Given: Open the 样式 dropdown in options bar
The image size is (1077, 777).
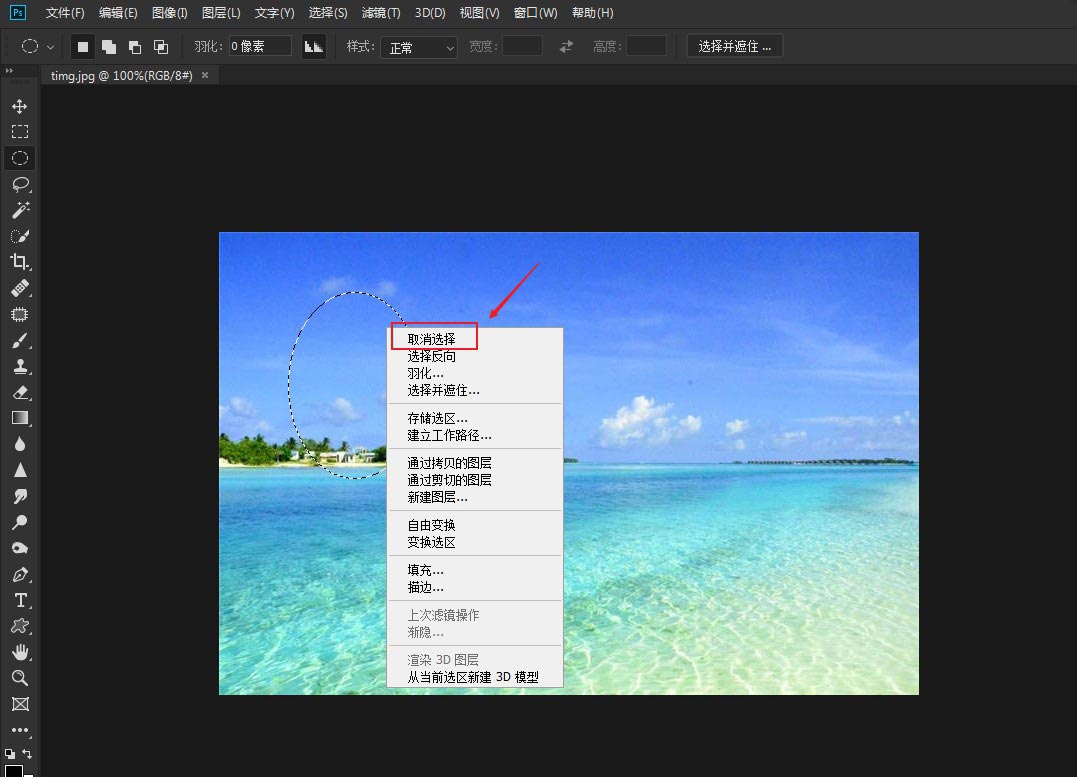Looking at the screenshot, I should pos(418,47).
